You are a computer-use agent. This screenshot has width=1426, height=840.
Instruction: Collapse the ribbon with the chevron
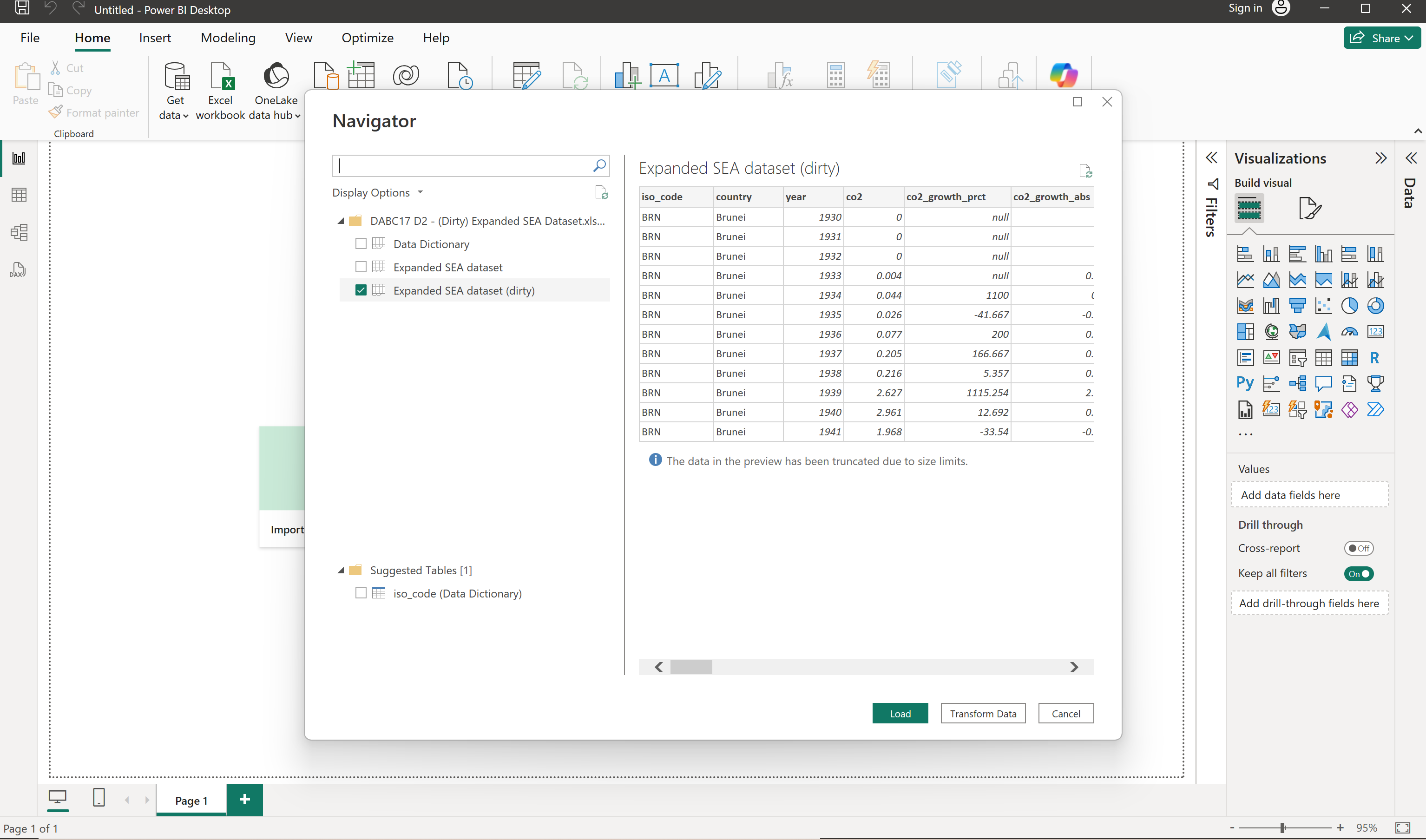pos(1418,131)
